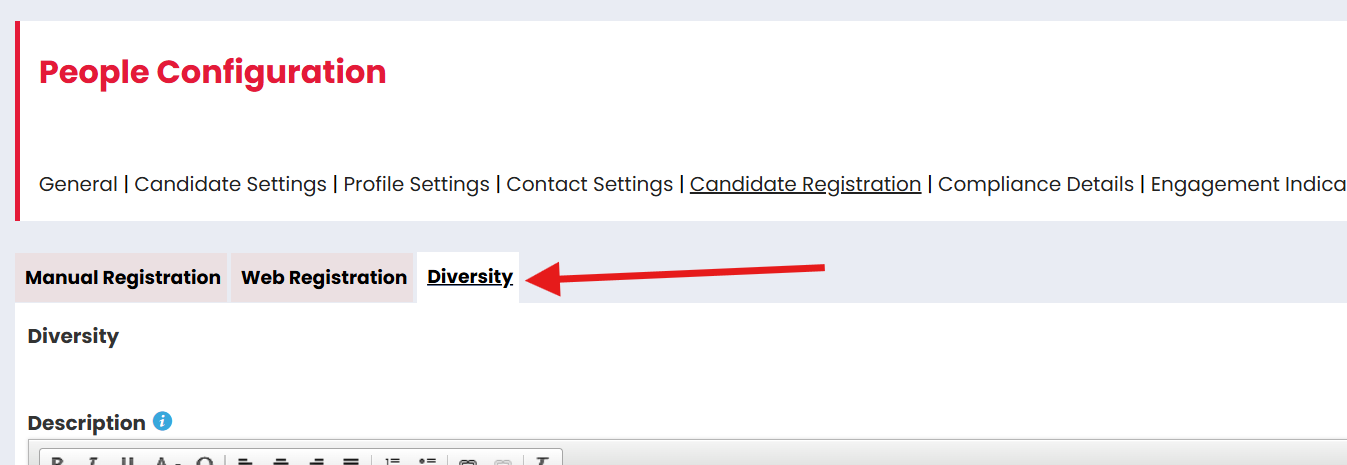
Task: Align description text to the right
Action: (316, 462)
